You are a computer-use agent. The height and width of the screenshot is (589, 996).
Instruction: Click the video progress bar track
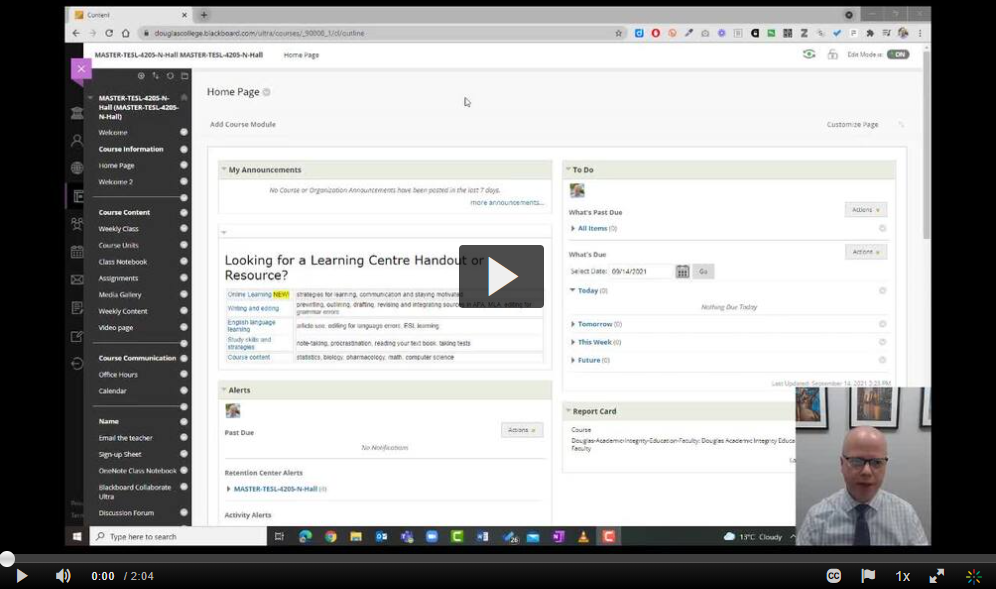point(500,559)
